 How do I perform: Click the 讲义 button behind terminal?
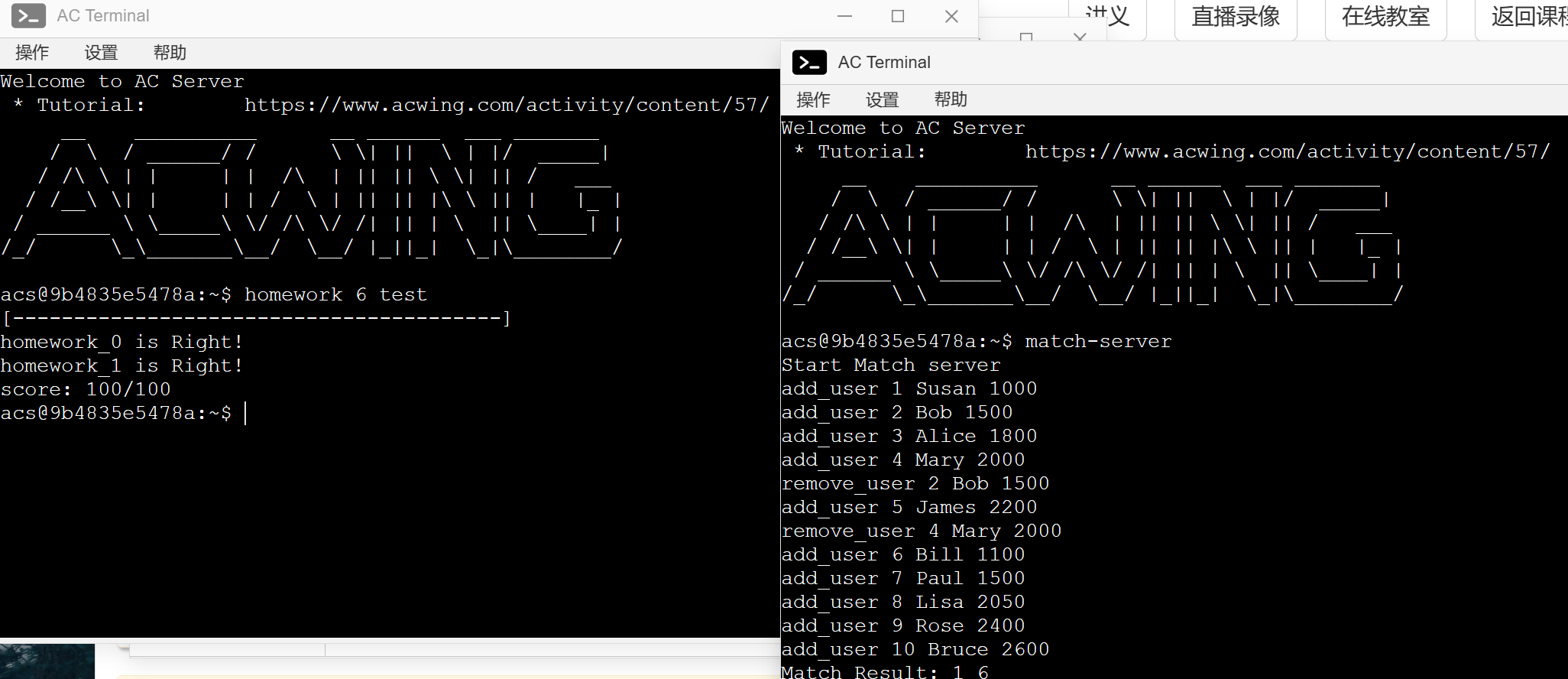[x=1107, y=17]
